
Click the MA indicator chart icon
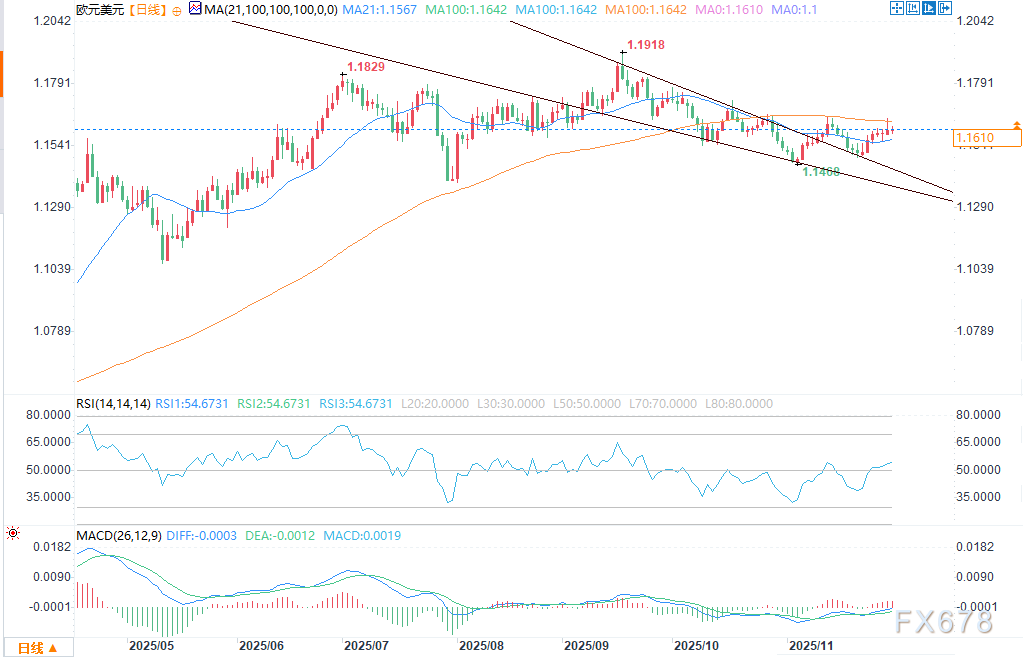194,10
